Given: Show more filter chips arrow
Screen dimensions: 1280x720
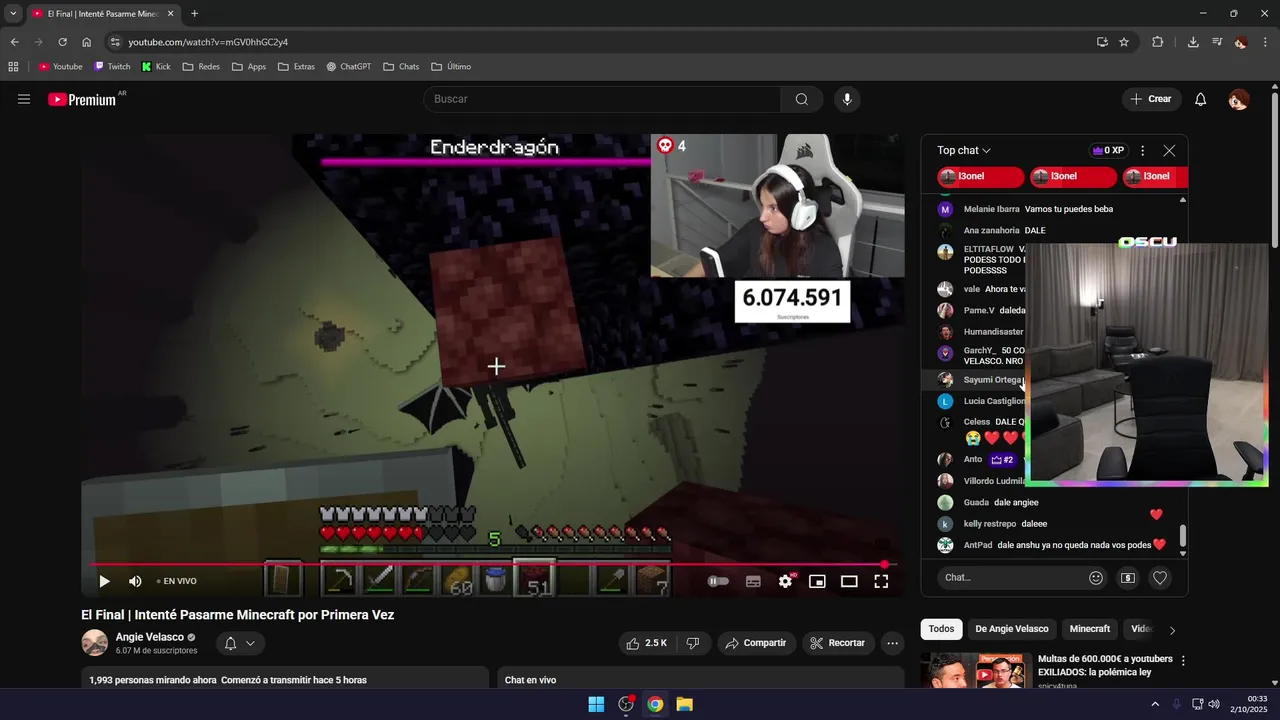Looking at the screenshot, I should [x=1172, y=630].
